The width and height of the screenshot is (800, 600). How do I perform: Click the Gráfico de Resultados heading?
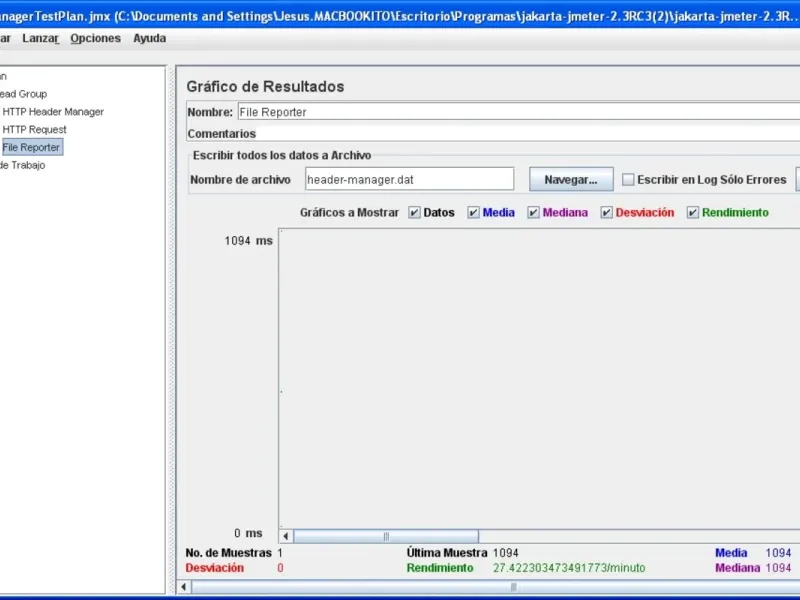[265, 86]
